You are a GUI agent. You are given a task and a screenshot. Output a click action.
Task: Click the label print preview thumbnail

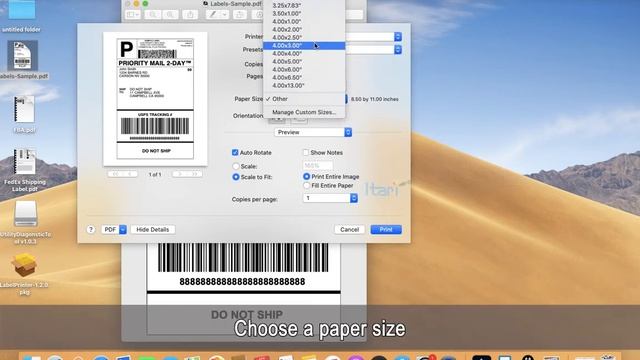click(155, 99)
